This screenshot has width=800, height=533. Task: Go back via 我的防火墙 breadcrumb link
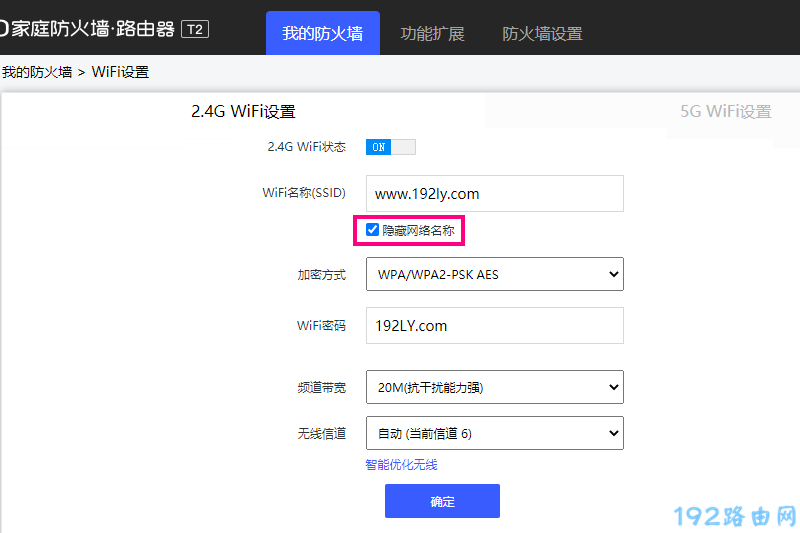pos(35,72)
